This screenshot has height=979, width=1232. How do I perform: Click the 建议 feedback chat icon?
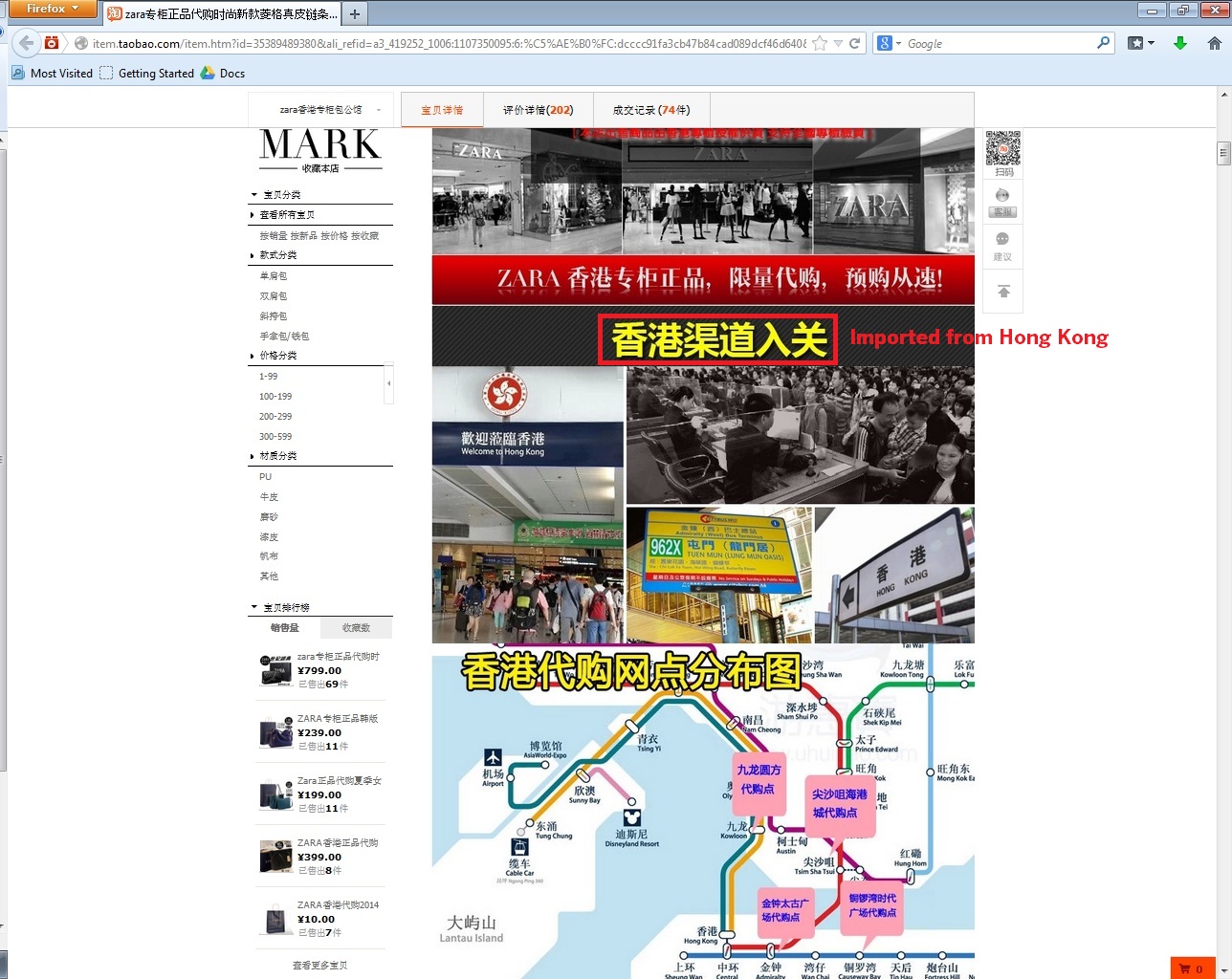point(1002,245)
